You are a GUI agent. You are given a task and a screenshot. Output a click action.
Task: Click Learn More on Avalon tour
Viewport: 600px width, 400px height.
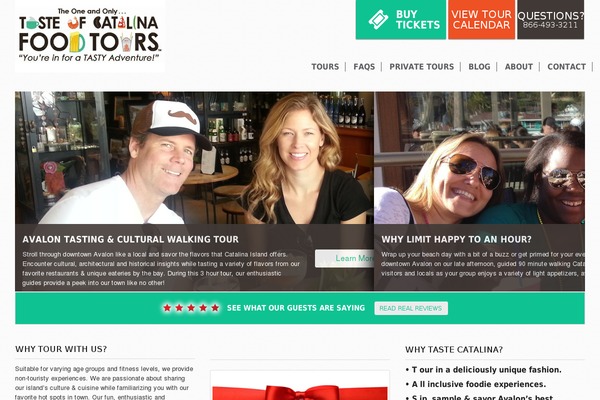[x=344, y=258]
